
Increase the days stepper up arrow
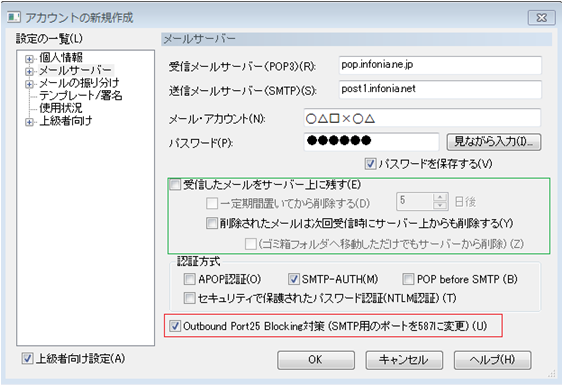(439, 197)
